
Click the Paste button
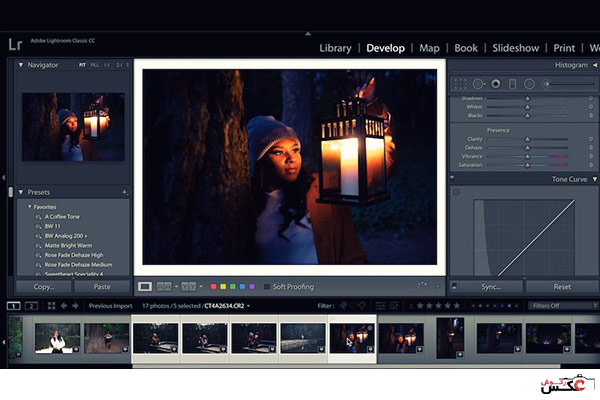102,287
